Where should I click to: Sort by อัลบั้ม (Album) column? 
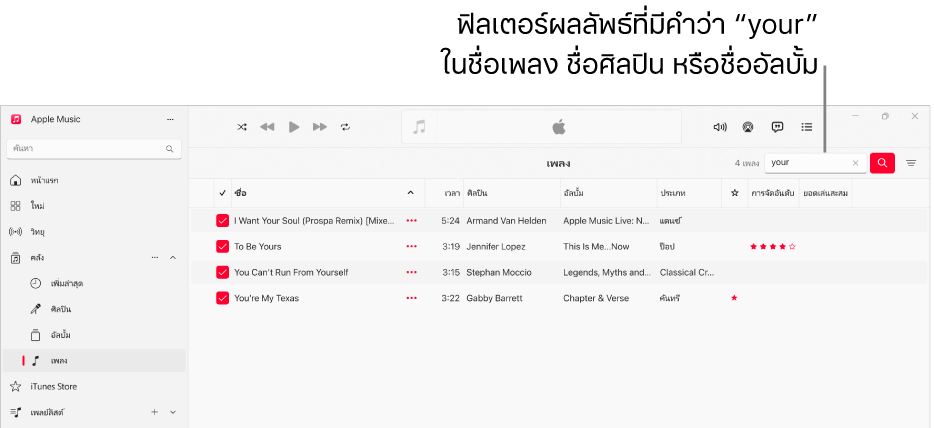[573, 193]
